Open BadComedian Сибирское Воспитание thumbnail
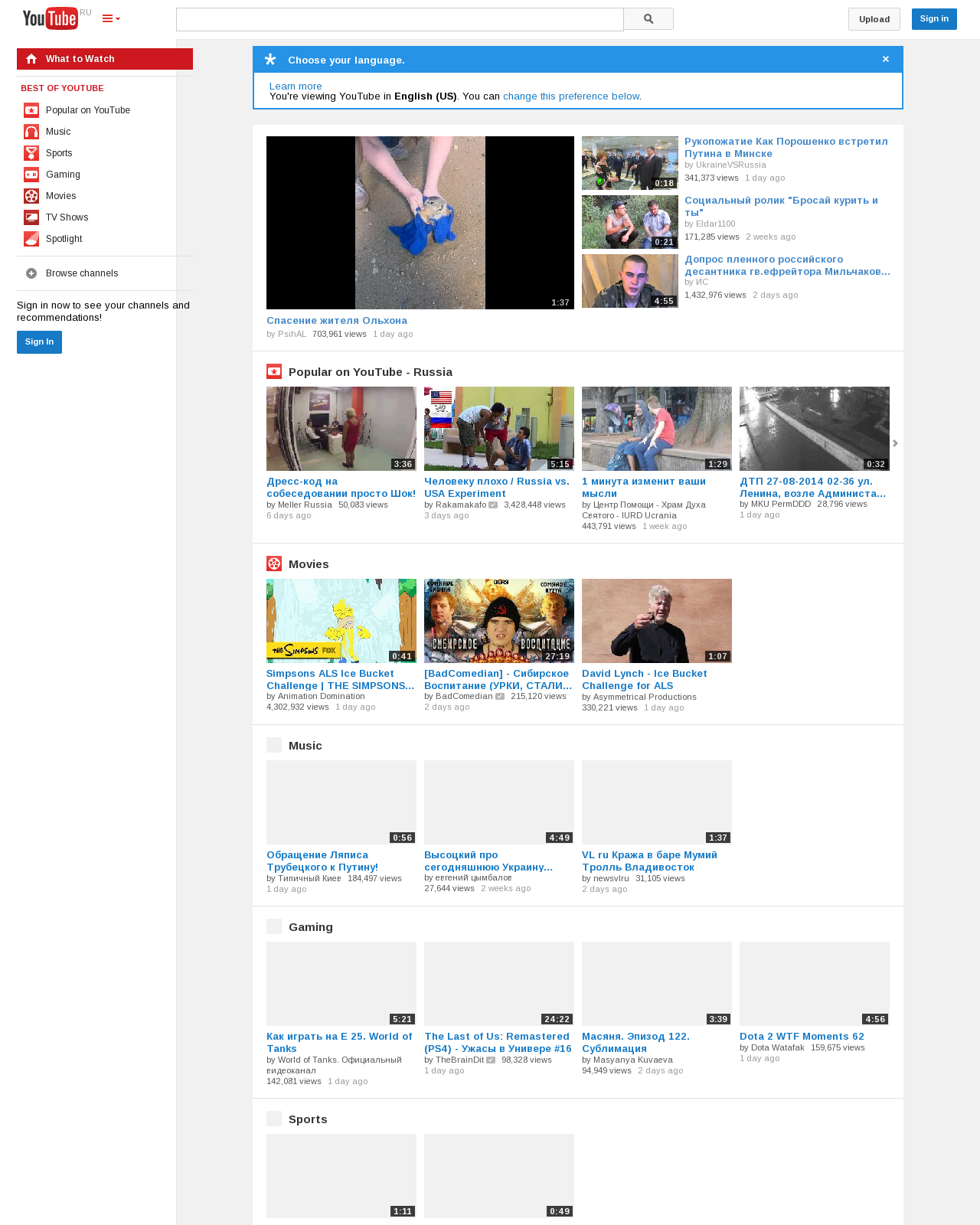 click(x=499, y=621)
